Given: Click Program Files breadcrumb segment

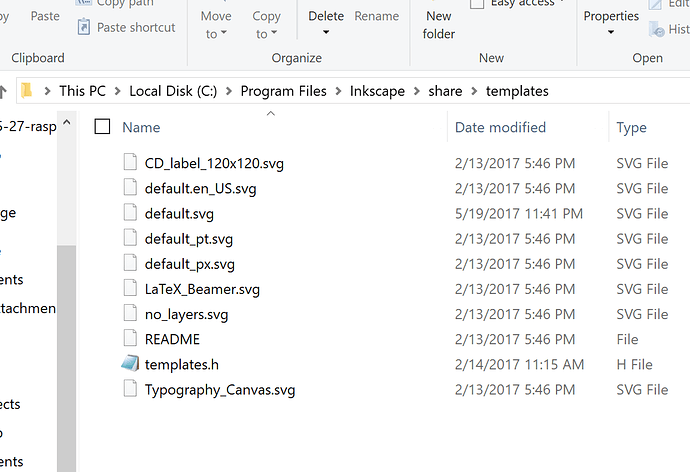Looking at the screenshot, I should [x=283, y=91].
